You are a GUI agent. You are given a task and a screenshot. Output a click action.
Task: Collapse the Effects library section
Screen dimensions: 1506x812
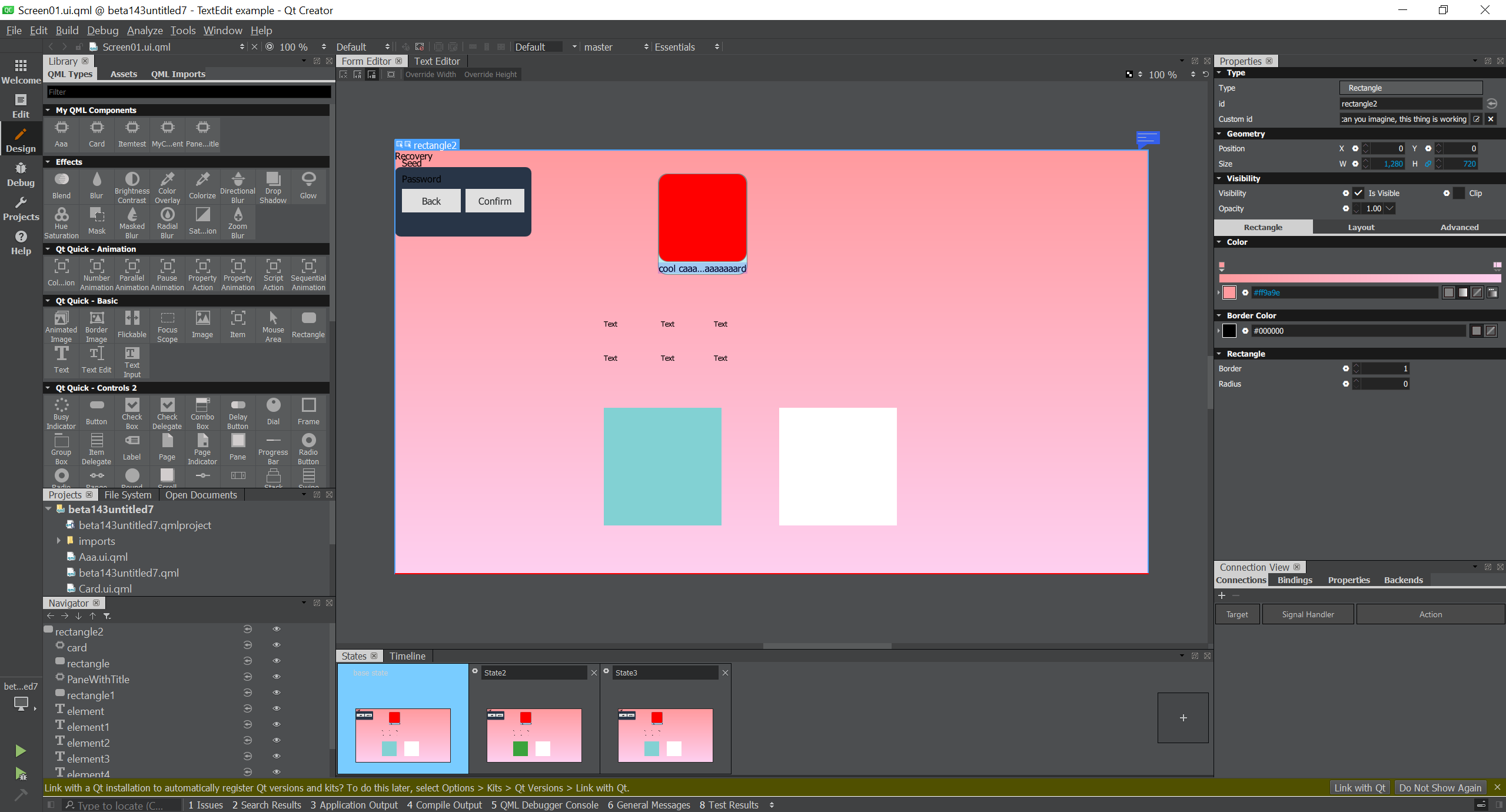(x=48, y=162)
